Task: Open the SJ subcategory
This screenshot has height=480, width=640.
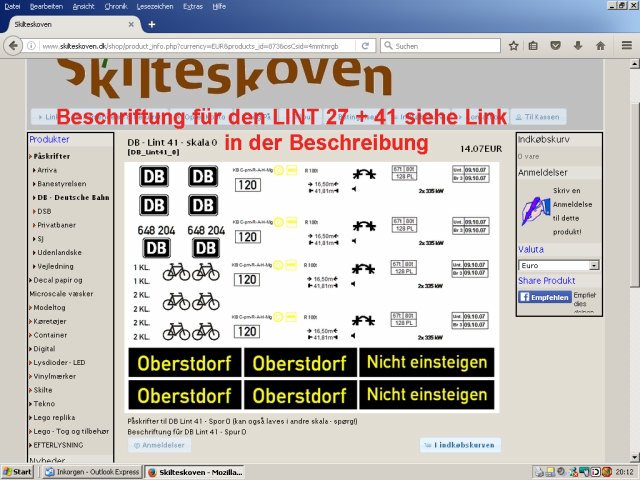Action: [x=40, y=239]
